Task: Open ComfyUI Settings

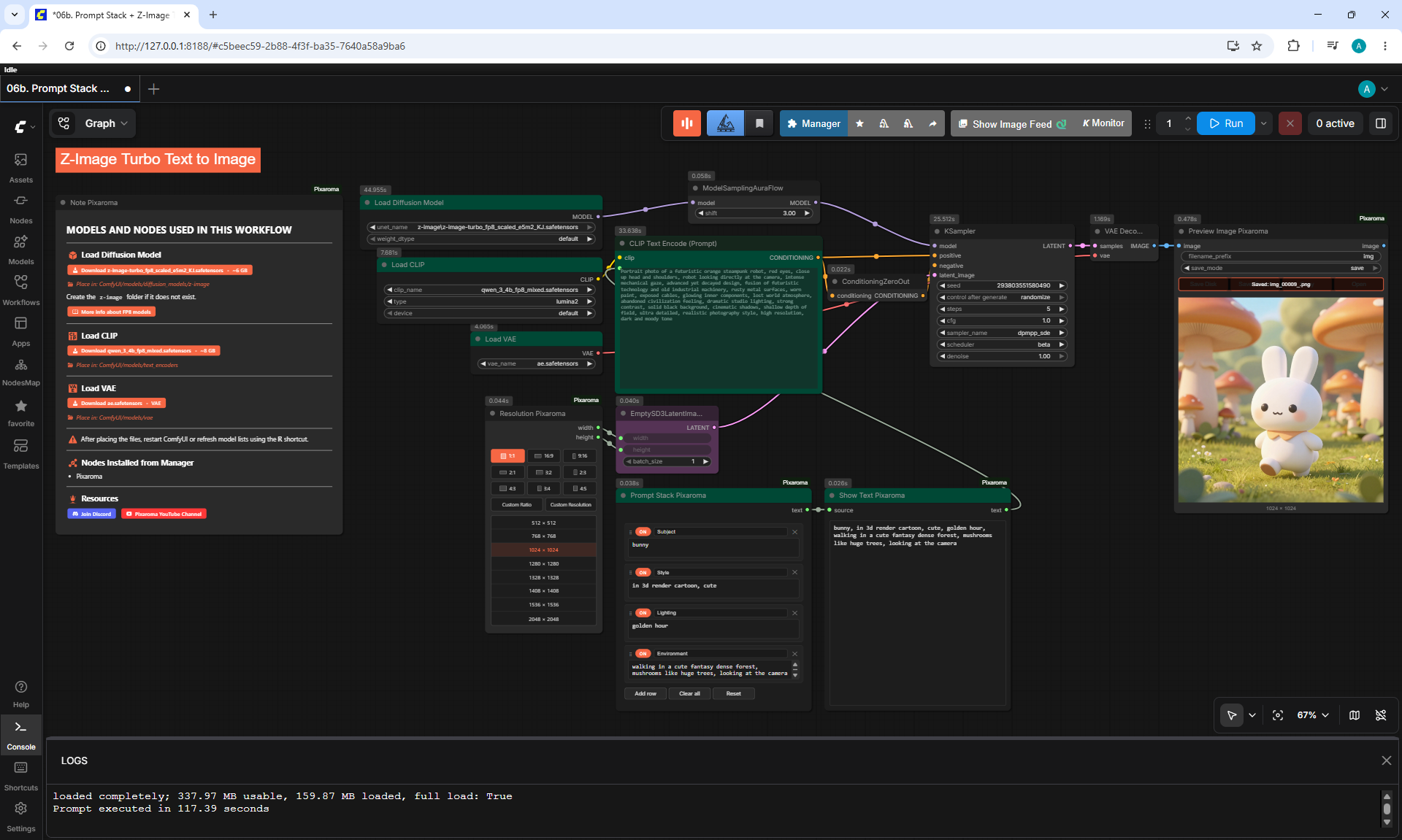Action: point(20,817)
